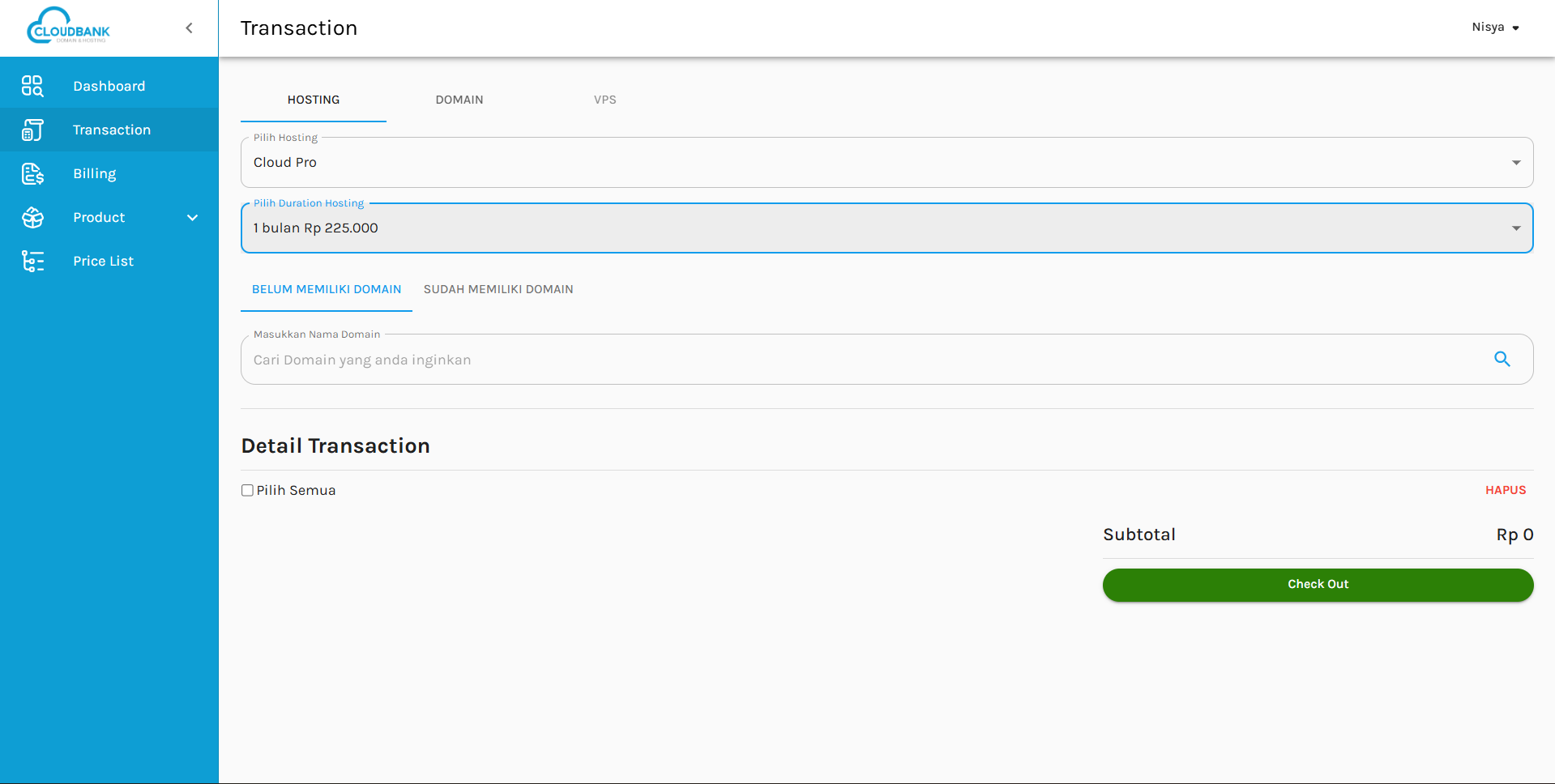Click the Billing sidebar icon
The width and height of the screenshot is (1555, 784).
[32, 173]
